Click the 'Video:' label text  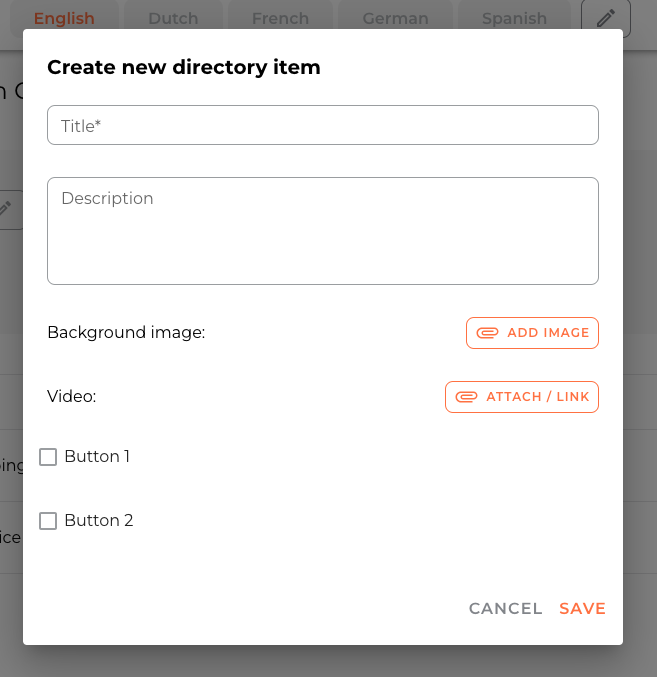click(72, 396)
